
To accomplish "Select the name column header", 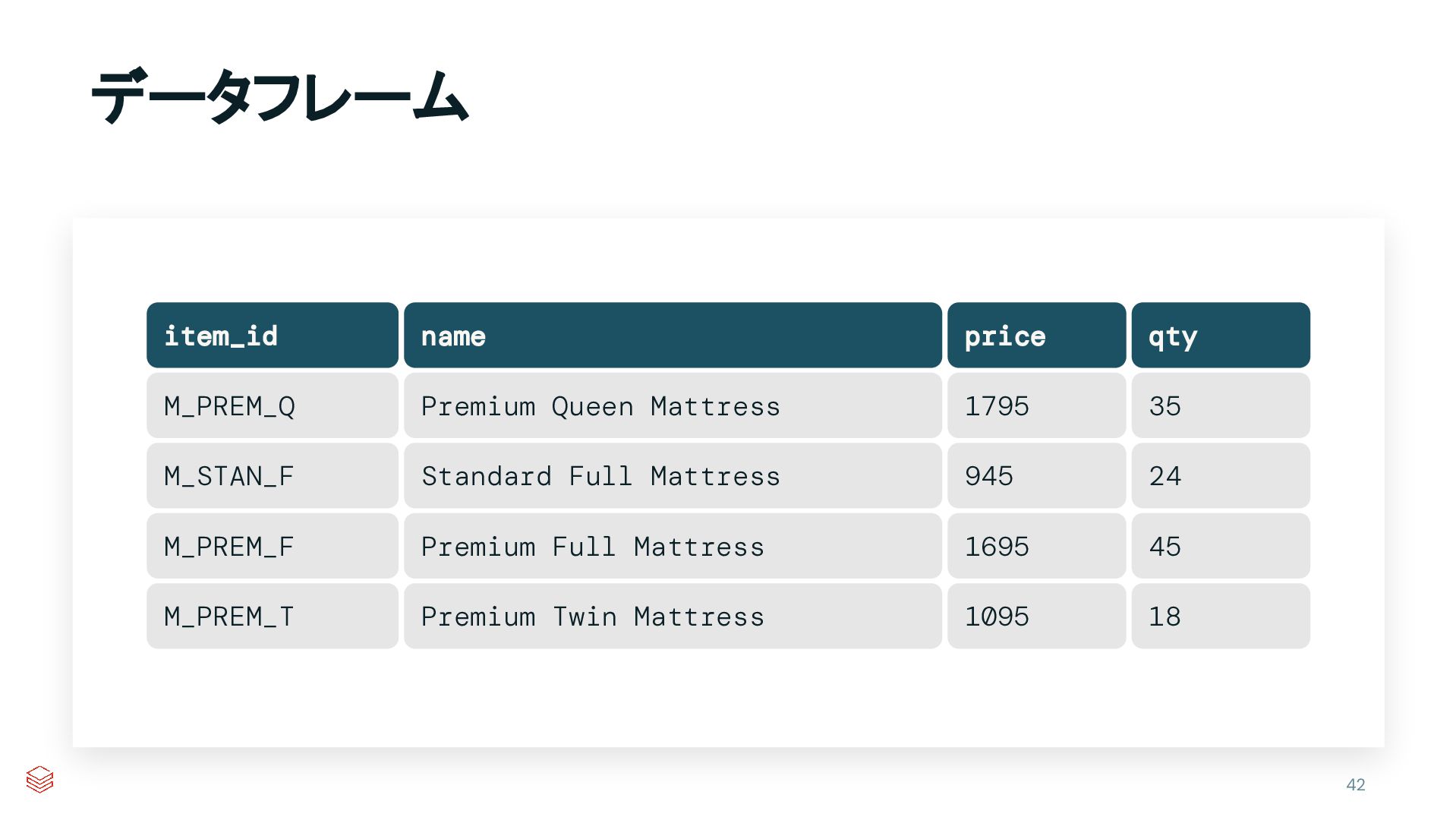I will click(x=672, y=336).
